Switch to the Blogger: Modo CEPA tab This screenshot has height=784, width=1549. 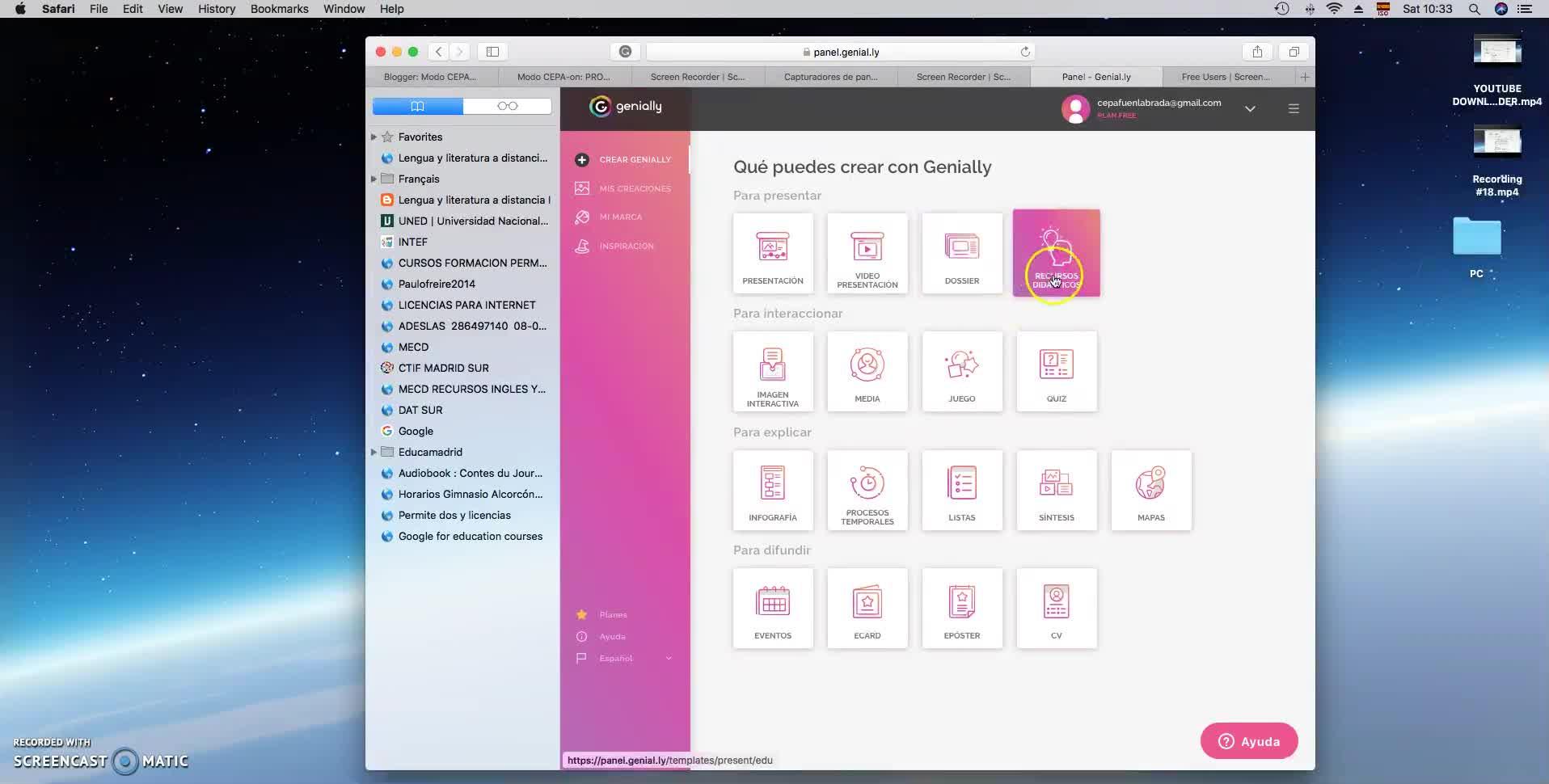pyautogui.click(x=430, y=77)
